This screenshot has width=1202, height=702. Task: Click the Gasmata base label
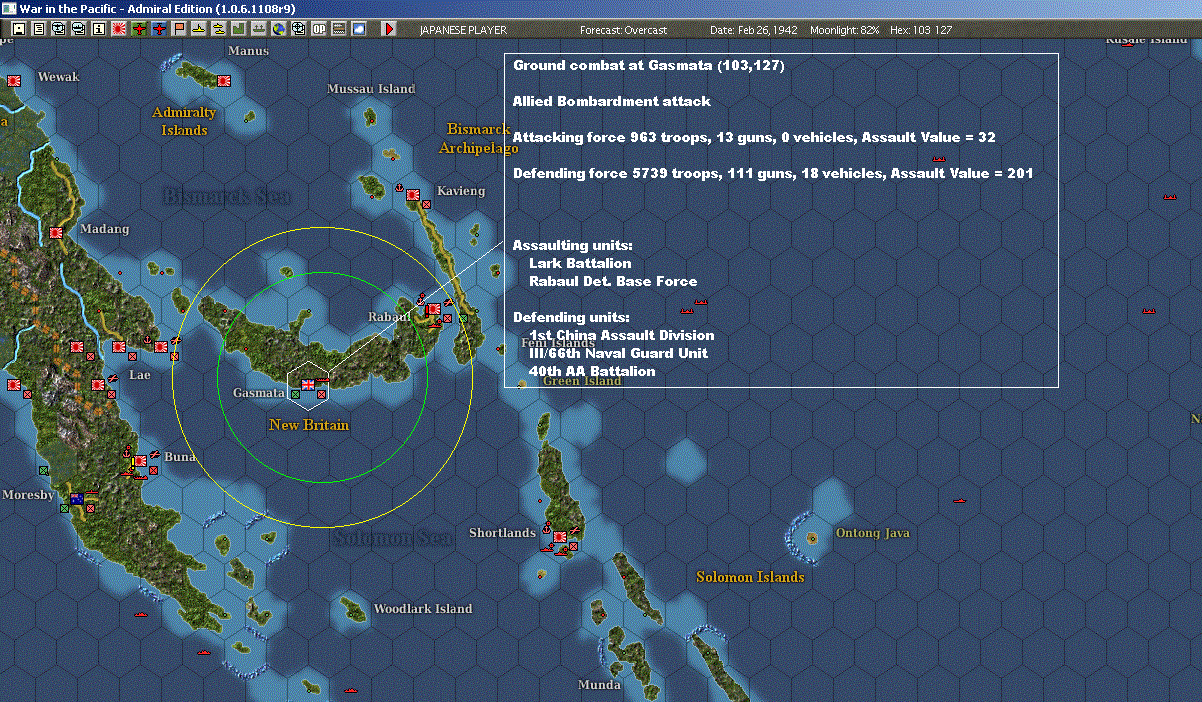click(259, 393)
